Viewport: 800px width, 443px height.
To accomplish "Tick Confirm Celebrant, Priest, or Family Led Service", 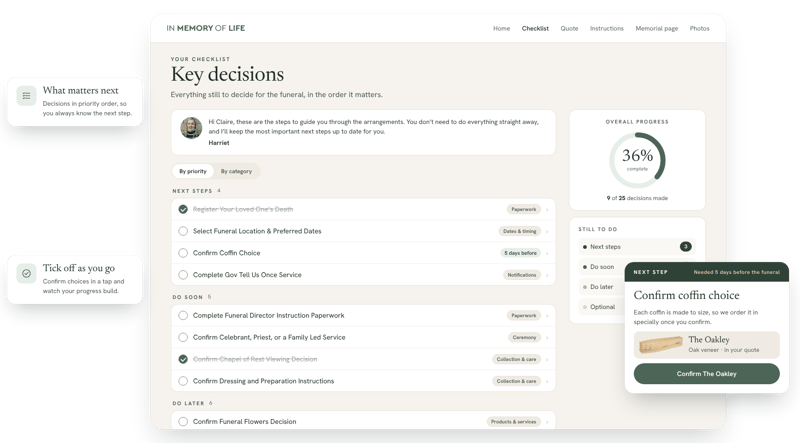I will pos(183,337).
